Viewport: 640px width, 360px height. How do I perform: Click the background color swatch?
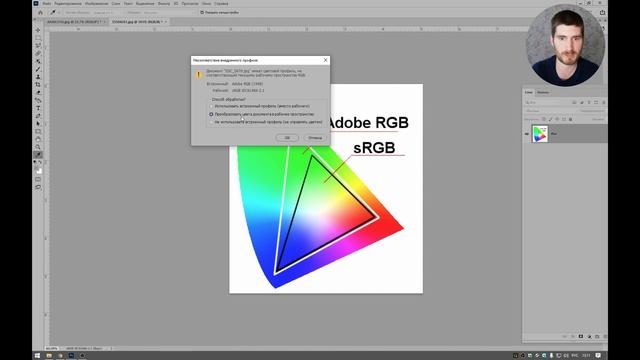(40, 171)
